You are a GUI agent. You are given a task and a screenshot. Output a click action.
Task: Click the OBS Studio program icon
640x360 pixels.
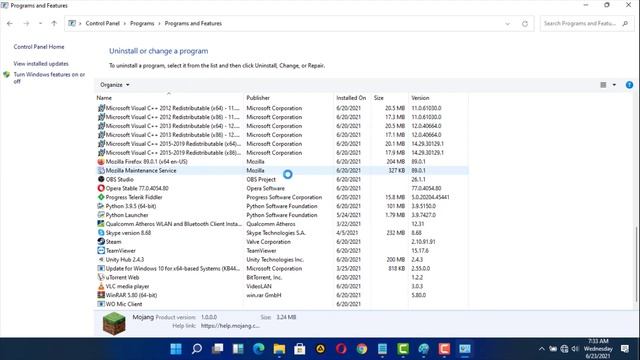coord(101,179)
